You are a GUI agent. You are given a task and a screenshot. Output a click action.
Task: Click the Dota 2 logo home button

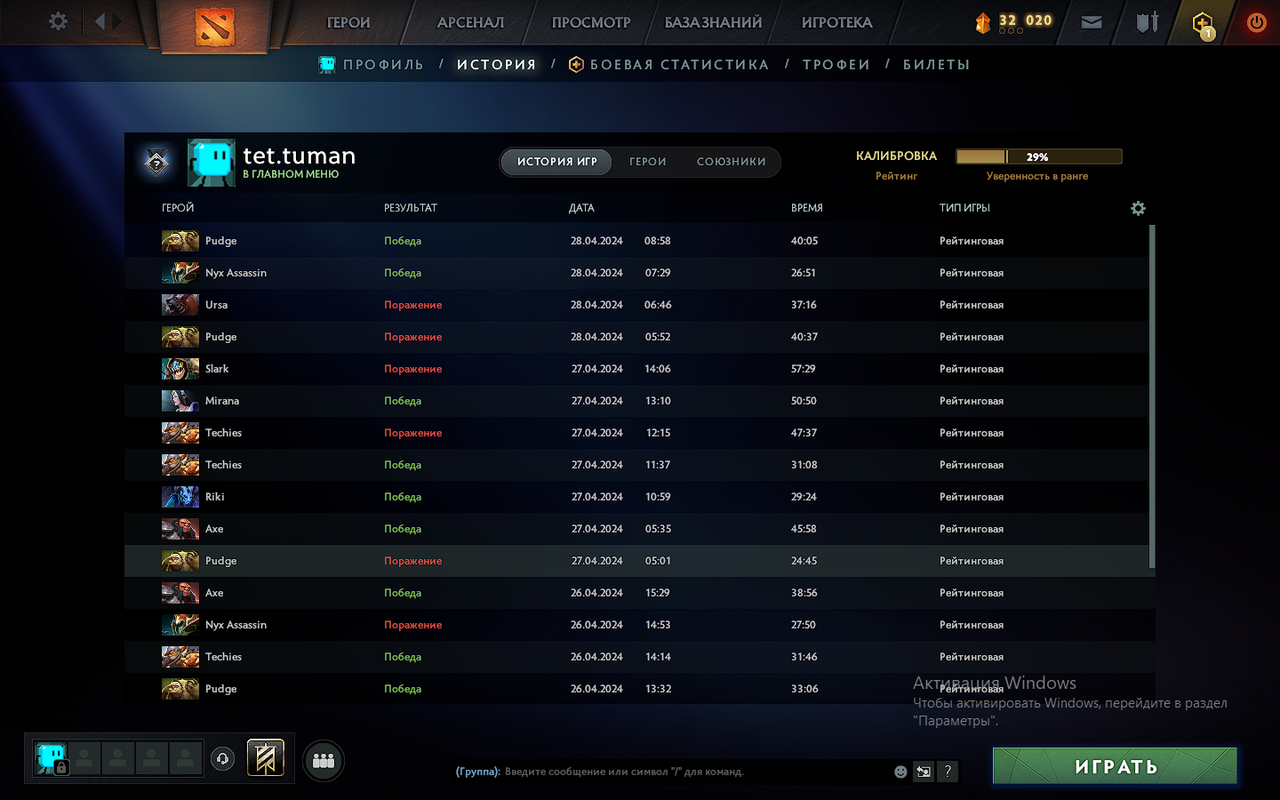click(209, 24)
